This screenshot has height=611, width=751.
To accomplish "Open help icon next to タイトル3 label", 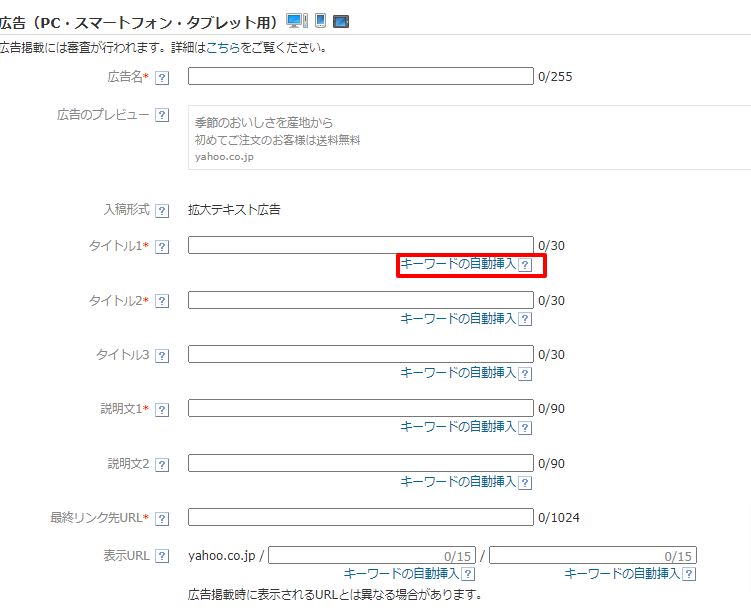I will click(x=162, y=356).
